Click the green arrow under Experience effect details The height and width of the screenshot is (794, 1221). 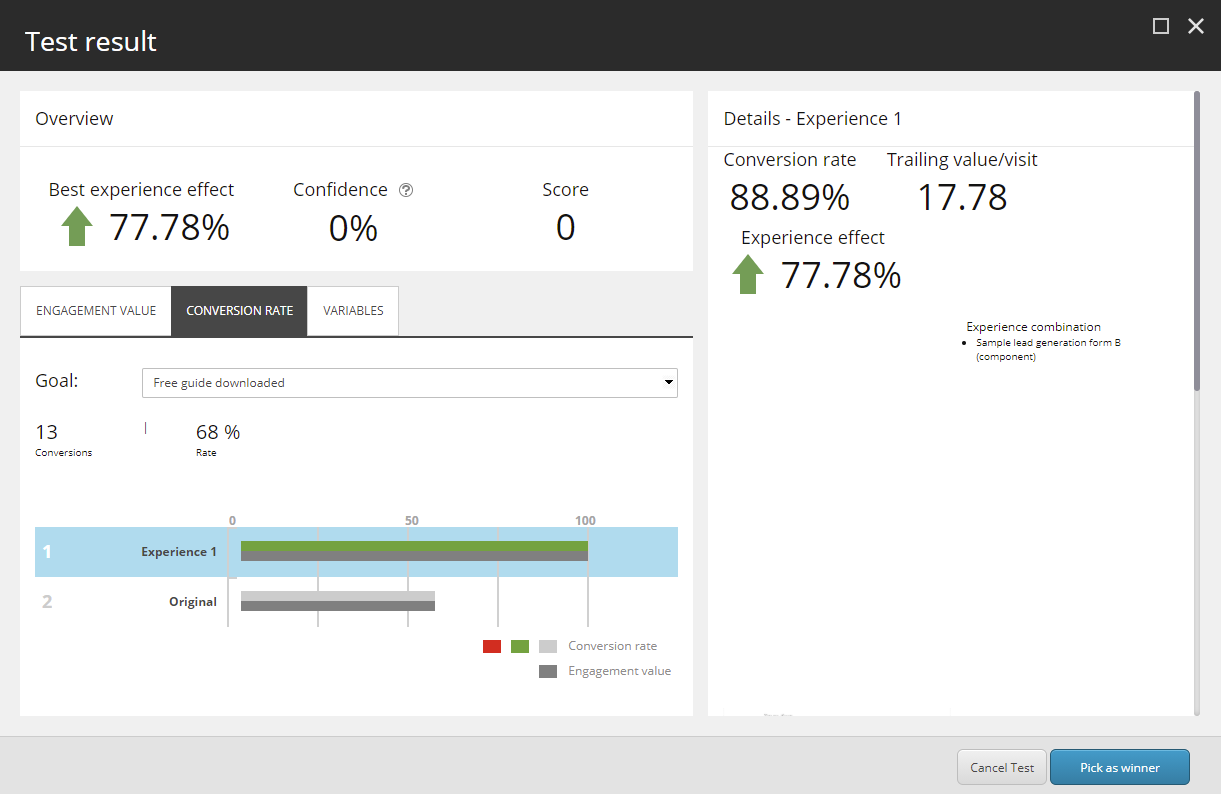click(x=748, y=274)
